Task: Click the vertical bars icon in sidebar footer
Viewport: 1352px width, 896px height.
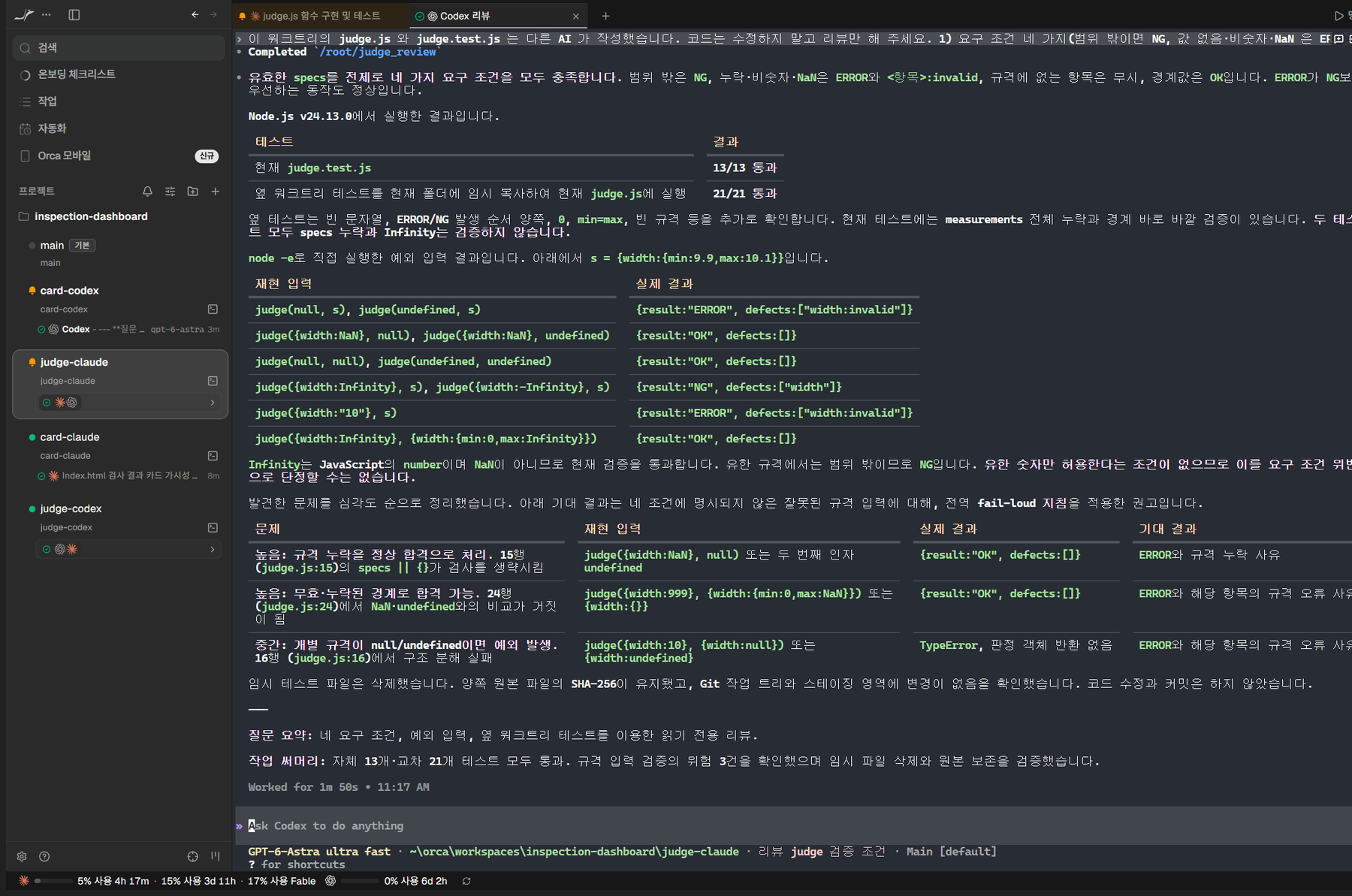Action: (216, 856)
